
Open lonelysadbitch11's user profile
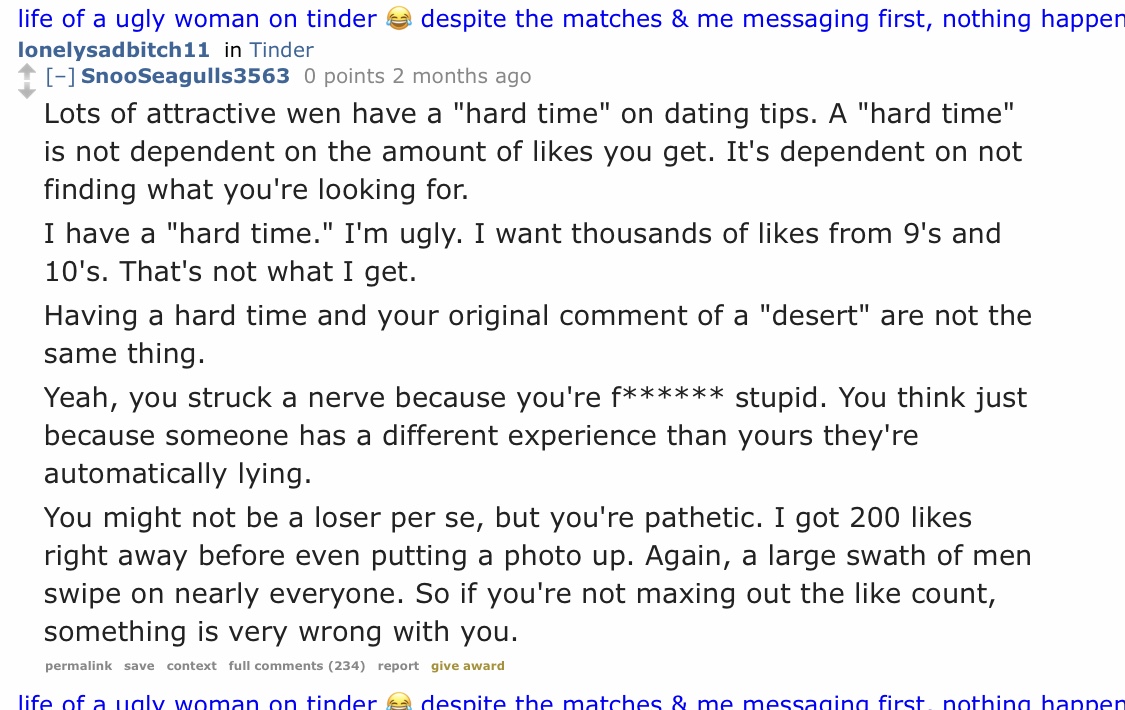point(115,50)
